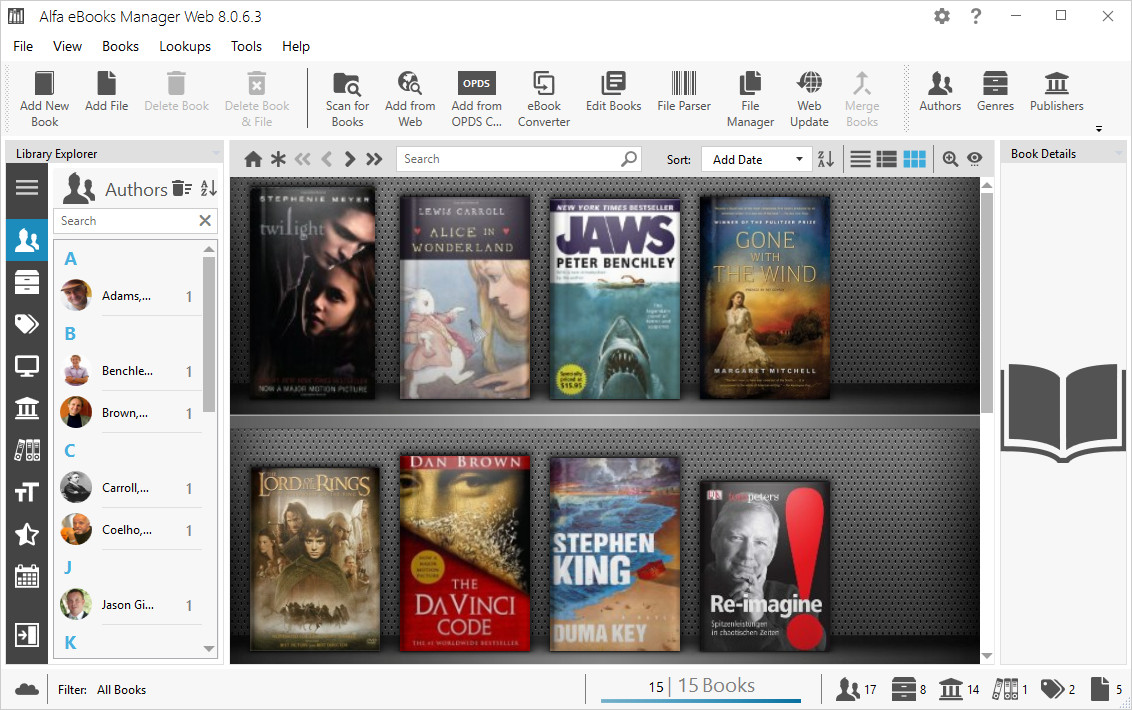Viewport: 1132px width, 710px height.
Task: Select Add from OPDS Catalog icon
Action: 476,84
